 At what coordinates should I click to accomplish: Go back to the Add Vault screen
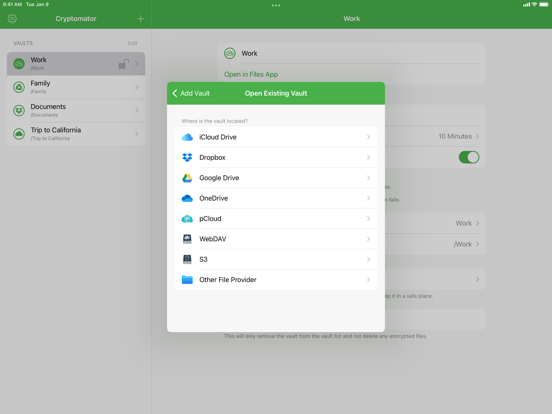click(191, 93)
